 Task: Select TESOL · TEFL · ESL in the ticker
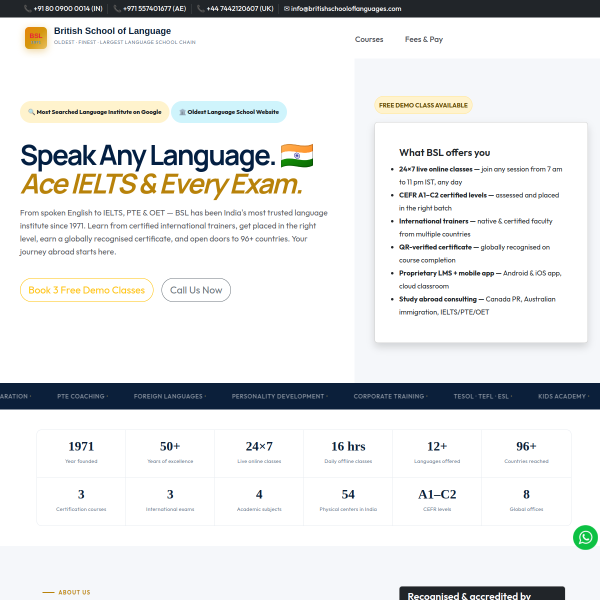tap(481, 396)
